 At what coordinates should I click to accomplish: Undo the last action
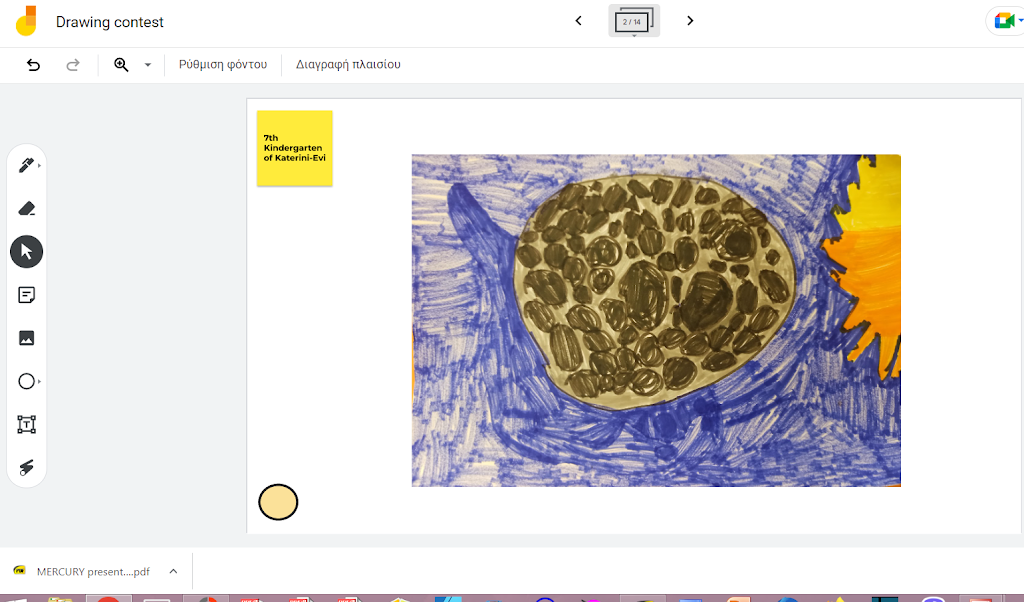click(34, 65)
